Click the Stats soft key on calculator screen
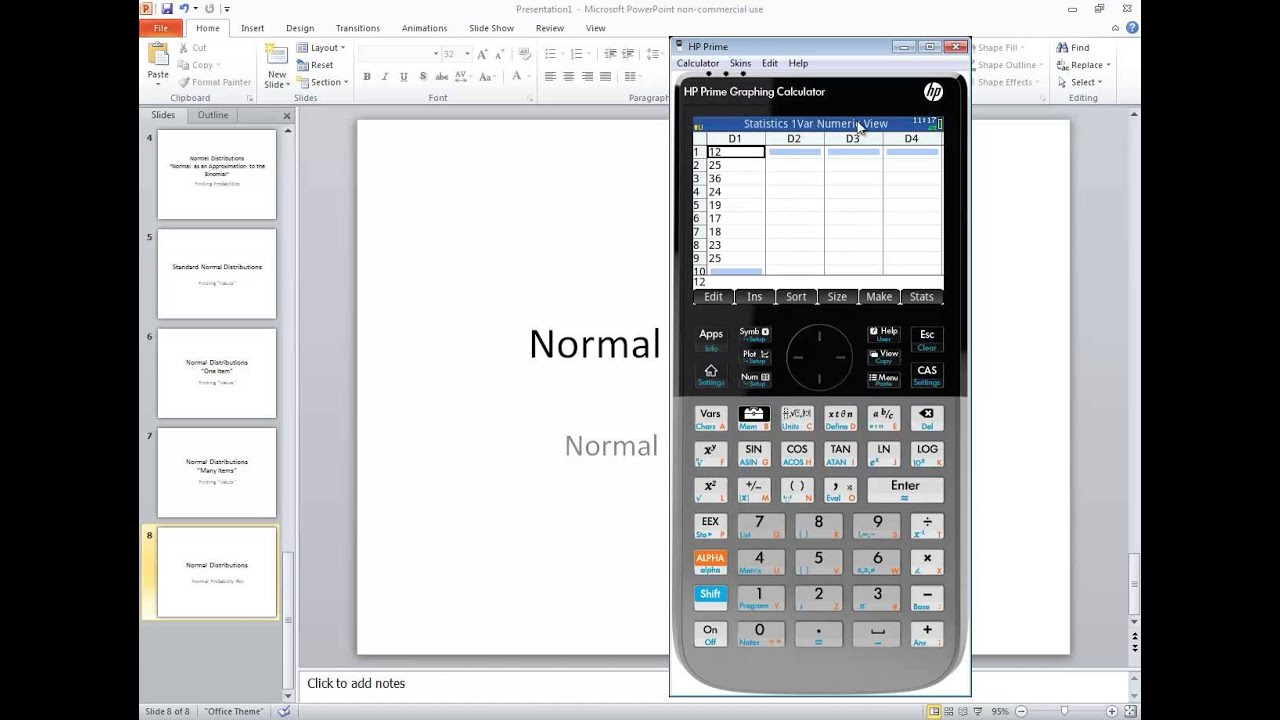Viewport: 1280px width, 720px height. click(922, 296)
